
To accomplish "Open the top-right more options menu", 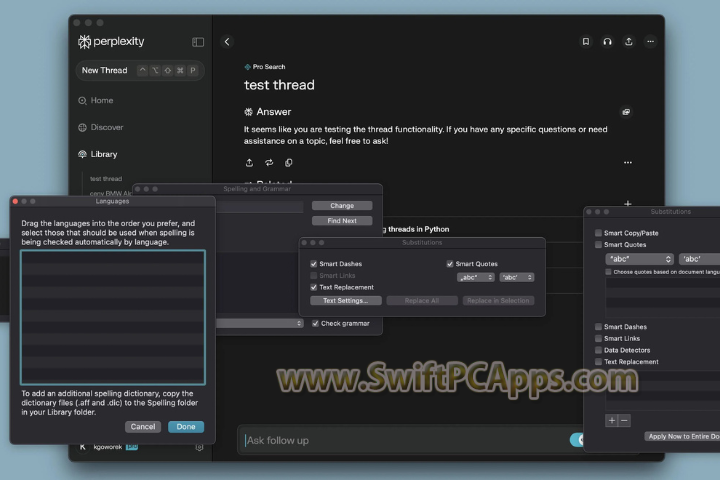I will click(x=650, y=42).
